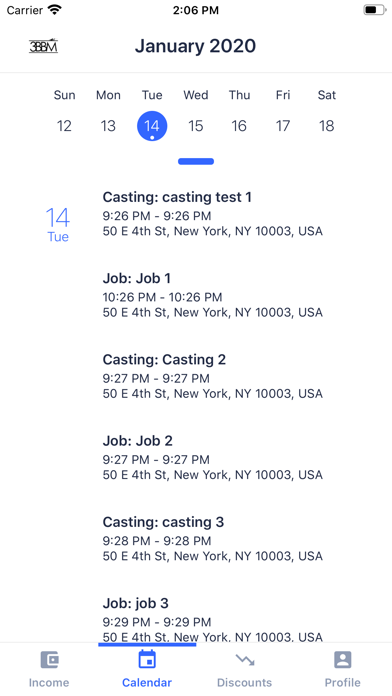This screenshot has width=392, height=696.
Task: Select the Calendar icon in bottom bar
Action: point(147,659)
